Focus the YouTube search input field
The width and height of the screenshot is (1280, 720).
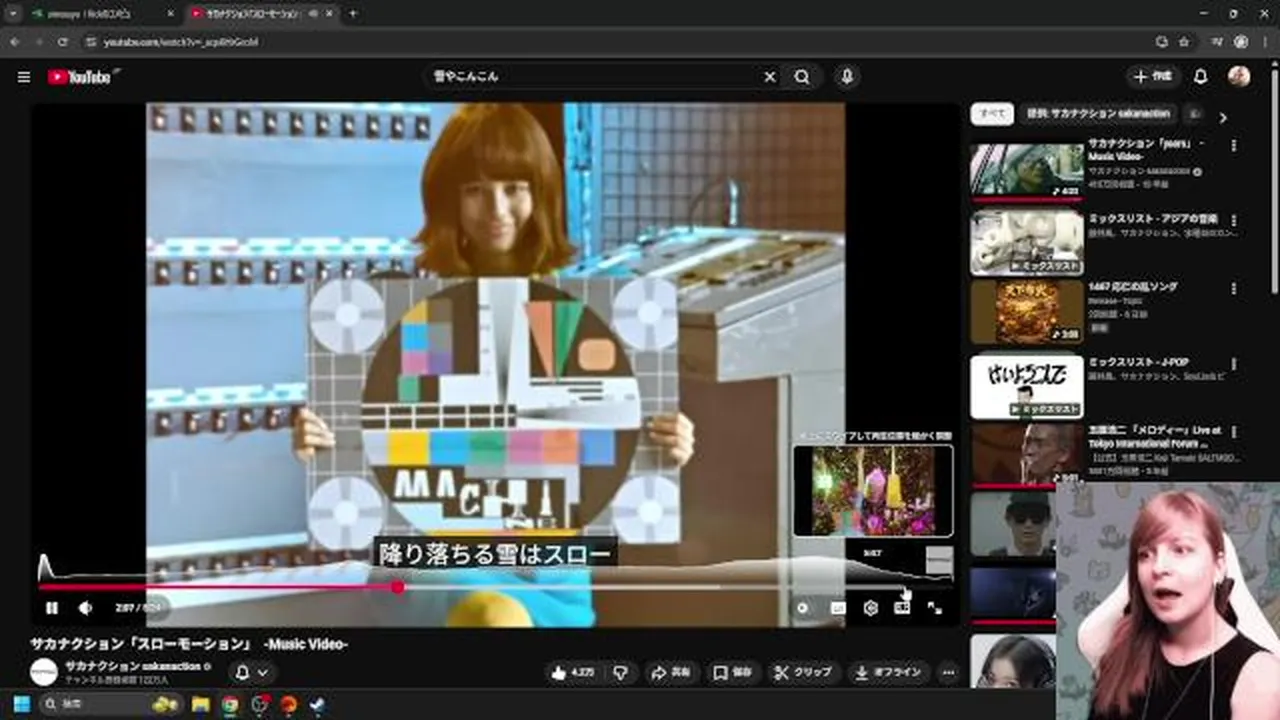point(595,77)
